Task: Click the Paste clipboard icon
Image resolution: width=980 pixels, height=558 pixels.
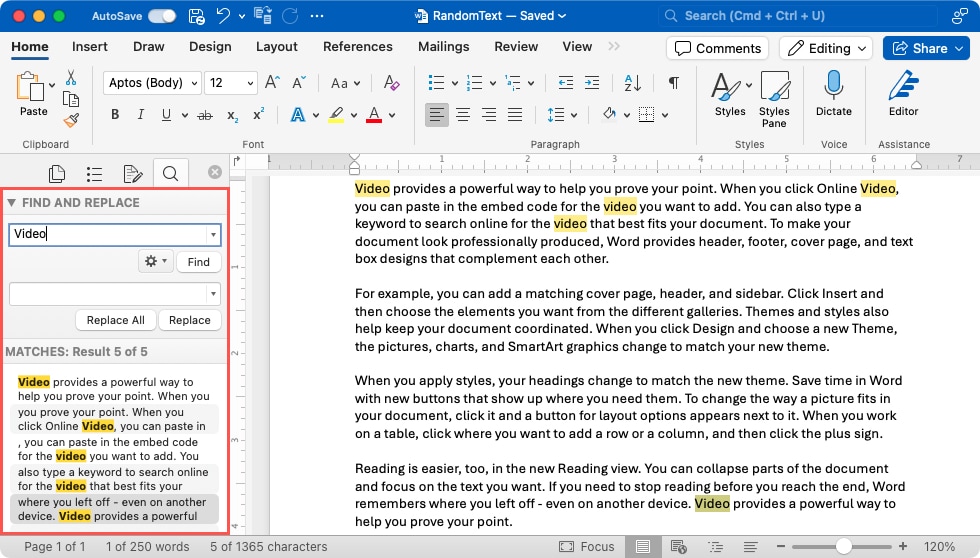Action: [x=29, y=86]
